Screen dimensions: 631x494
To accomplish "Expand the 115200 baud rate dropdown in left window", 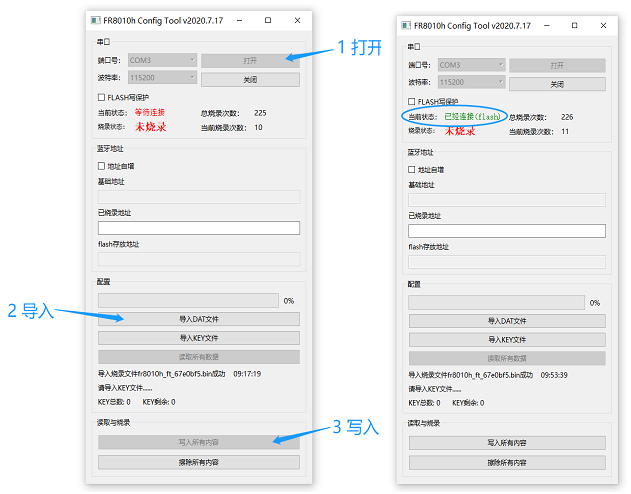I will [162, 79].
